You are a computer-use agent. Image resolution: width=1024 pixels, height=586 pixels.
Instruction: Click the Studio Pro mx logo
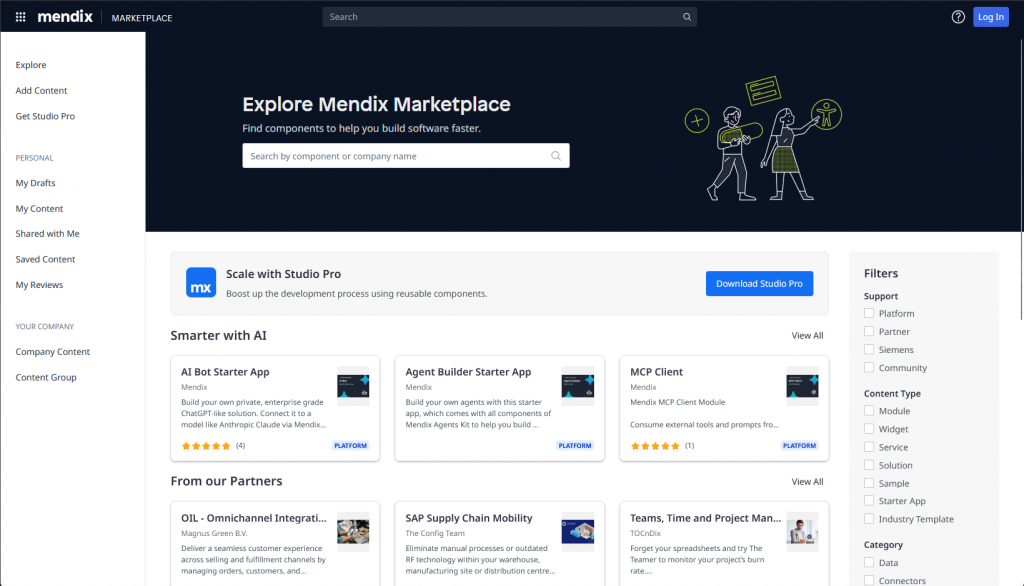point(201,283)
